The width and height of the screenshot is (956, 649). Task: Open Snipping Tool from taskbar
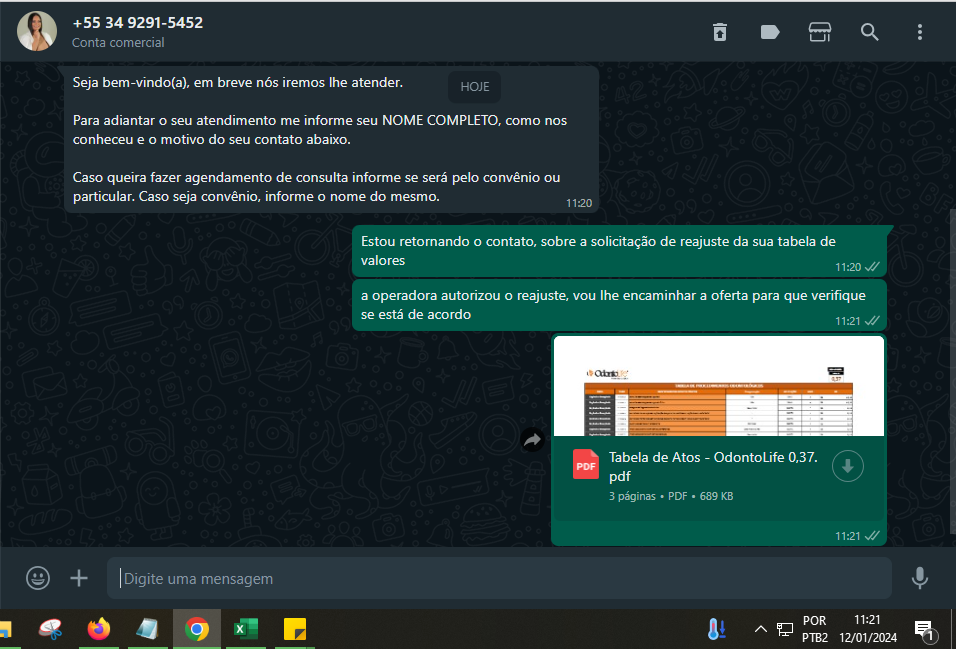point(51,629)
